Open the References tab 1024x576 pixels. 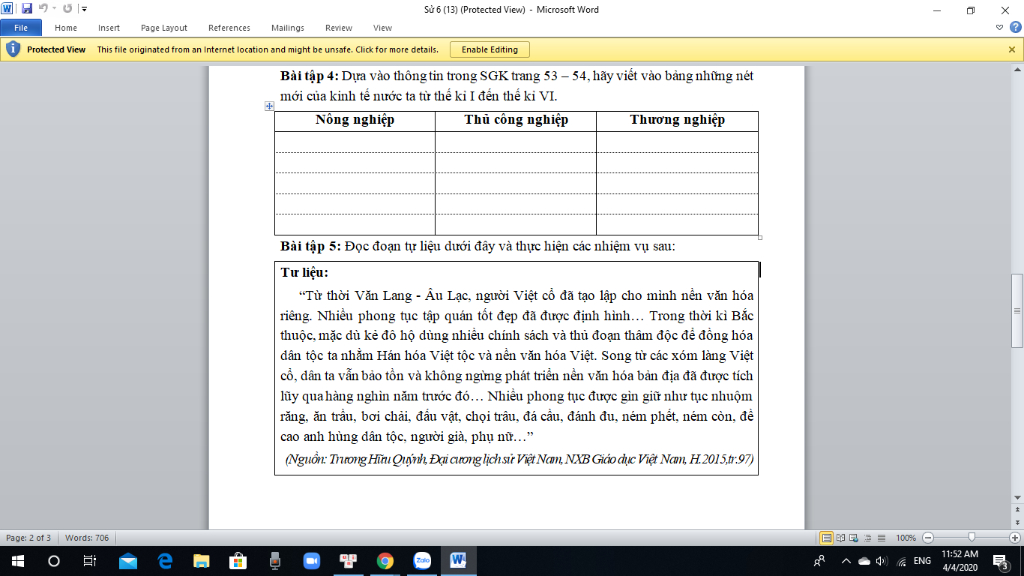[x=229, y=28]
